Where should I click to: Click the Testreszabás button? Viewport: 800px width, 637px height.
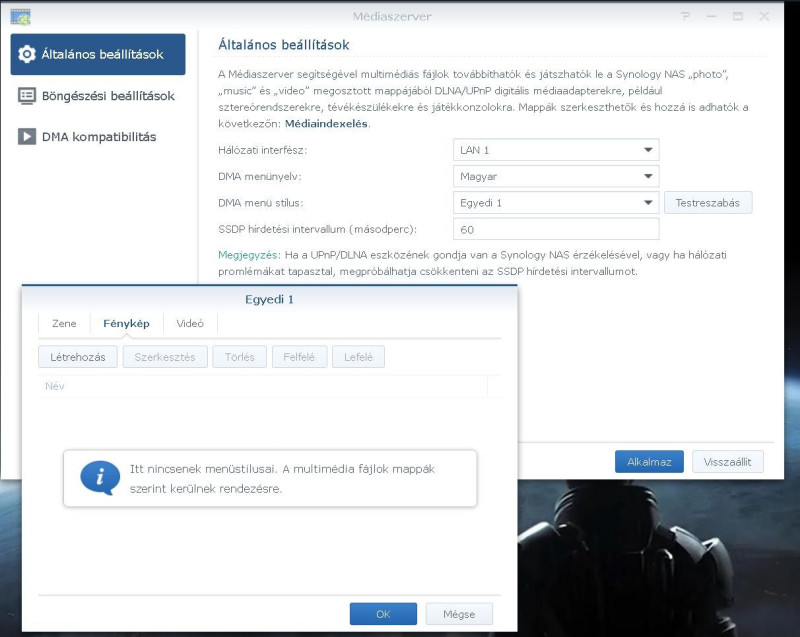[708, 203]
